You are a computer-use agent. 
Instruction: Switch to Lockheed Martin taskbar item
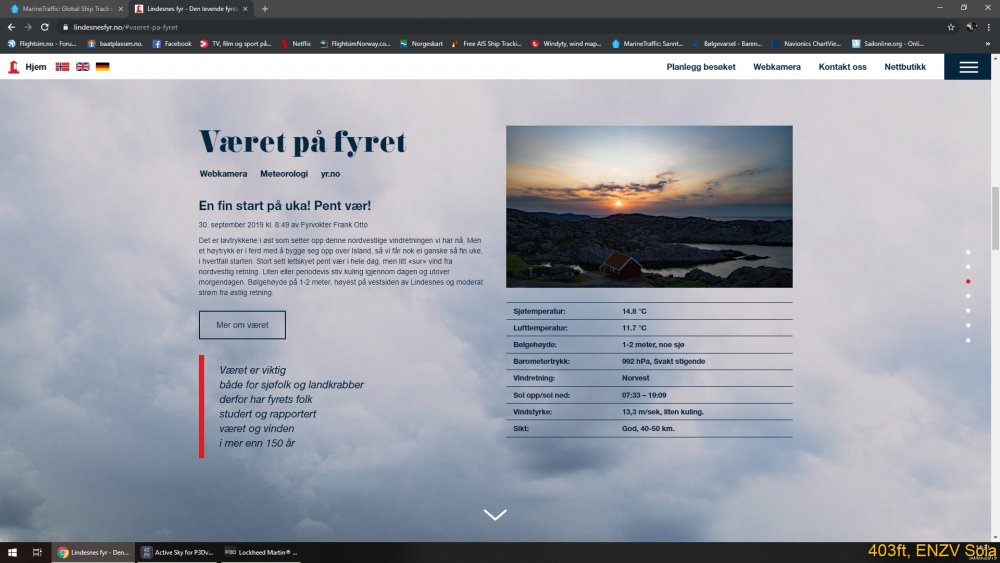(261, 552)
